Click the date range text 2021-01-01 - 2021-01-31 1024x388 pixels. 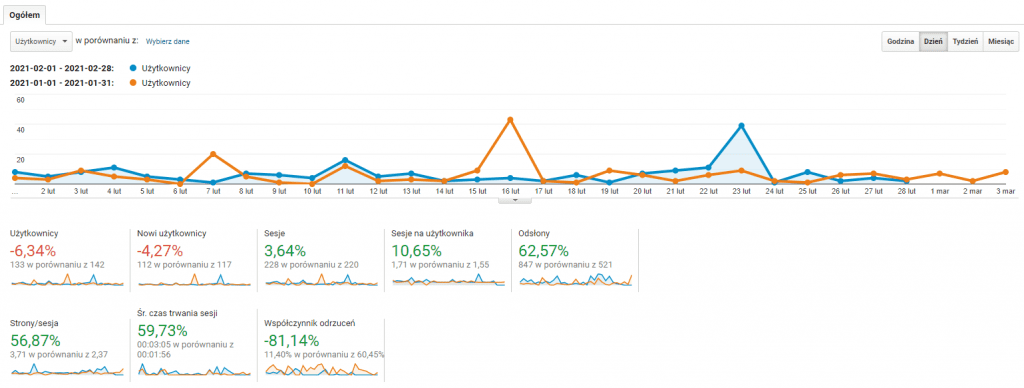61,83
